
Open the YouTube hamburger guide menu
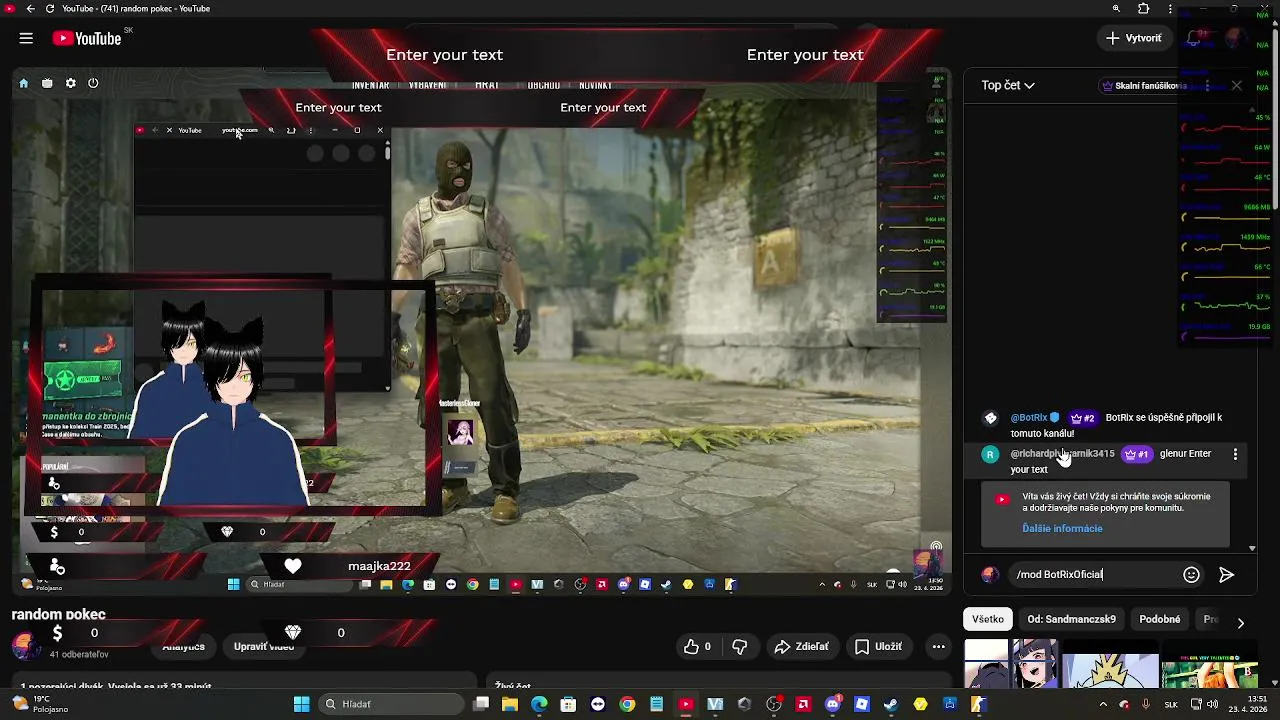(x=26, y=38)
